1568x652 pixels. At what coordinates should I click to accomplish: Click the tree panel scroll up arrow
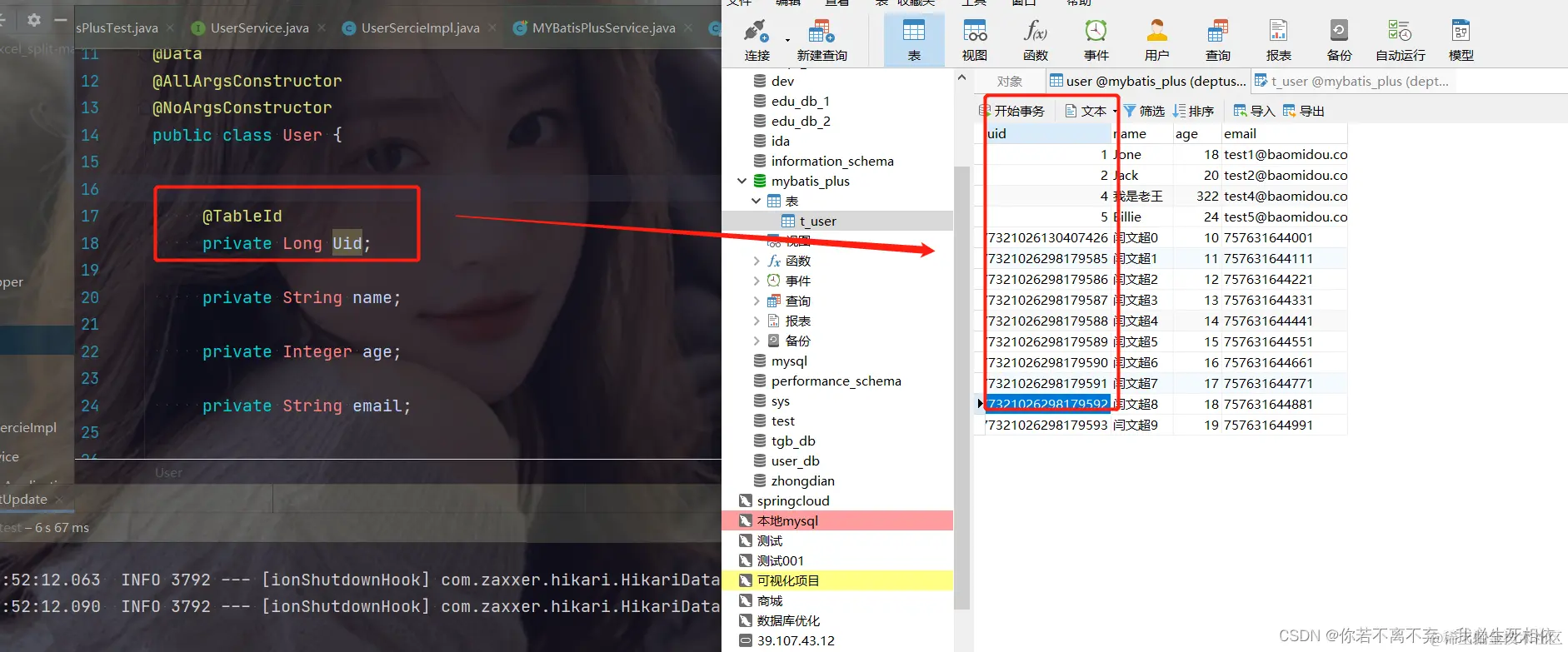pos(962,77)
